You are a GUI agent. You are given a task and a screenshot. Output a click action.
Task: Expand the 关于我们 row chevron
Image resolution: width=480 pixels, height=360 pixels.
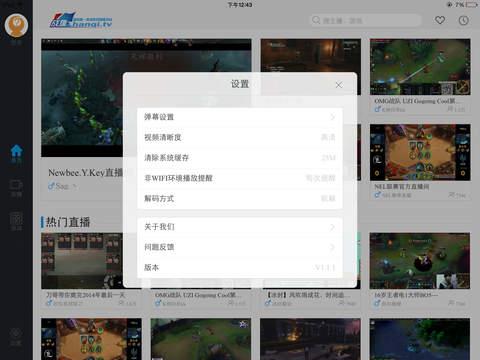(x=332, y=227)
